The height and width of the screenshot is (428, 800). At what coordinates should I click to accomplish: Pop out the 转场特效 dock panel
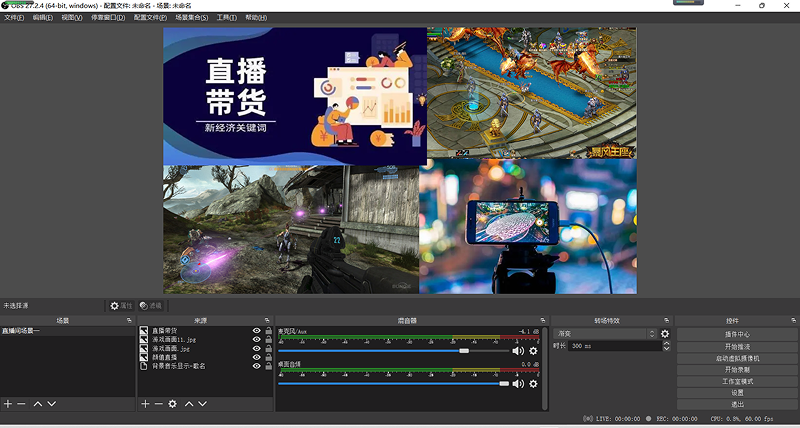[x=666, y=320]
